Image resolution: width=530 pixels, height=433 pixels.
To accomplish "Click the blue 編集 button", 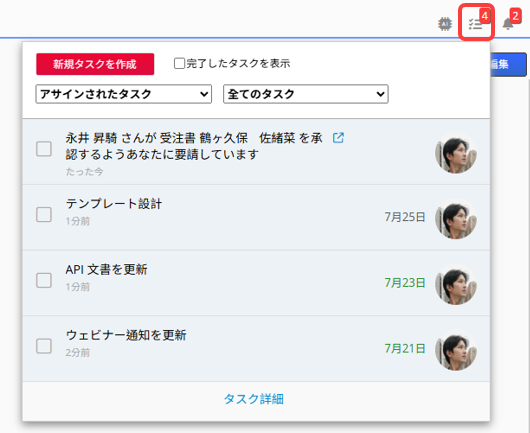I will pyautogui.click(x=508, y=64).
